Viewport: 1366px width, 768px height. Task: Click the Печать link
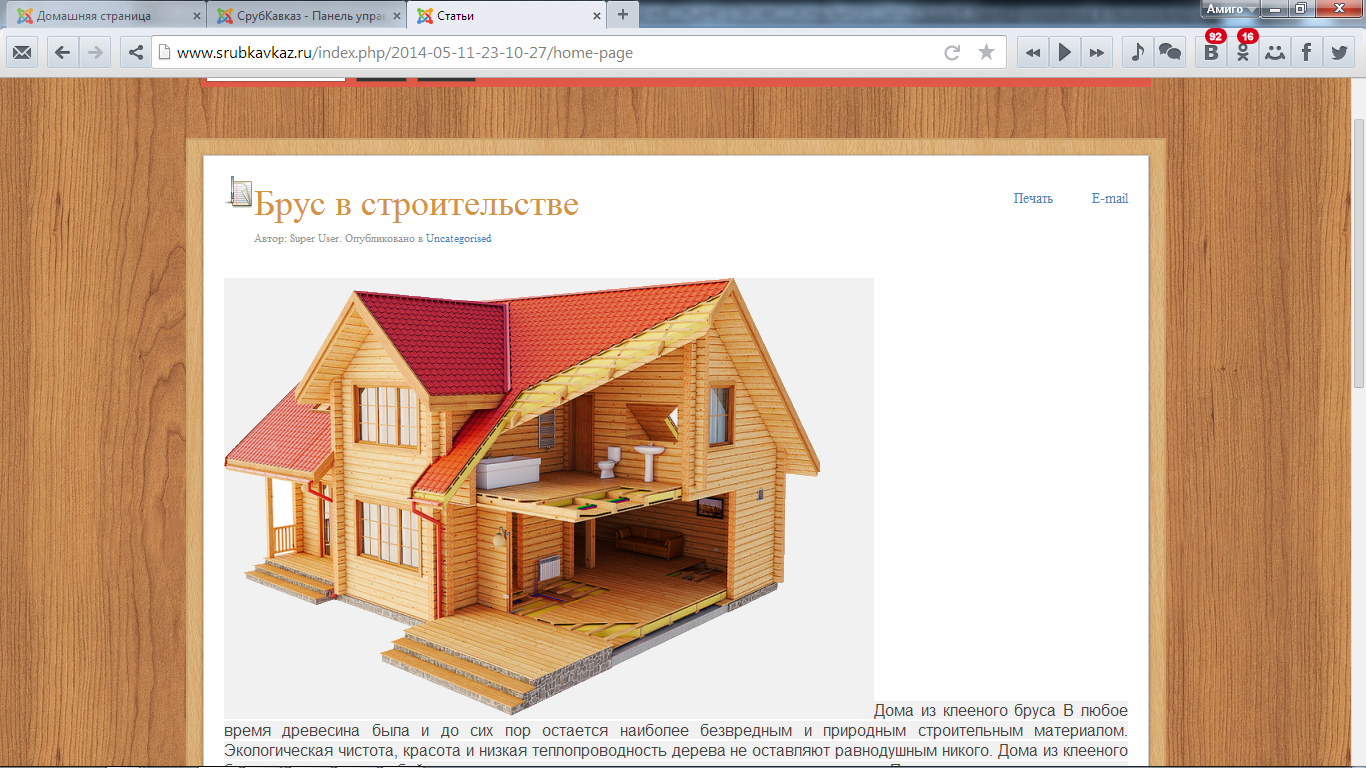[x=1033, y=198]
